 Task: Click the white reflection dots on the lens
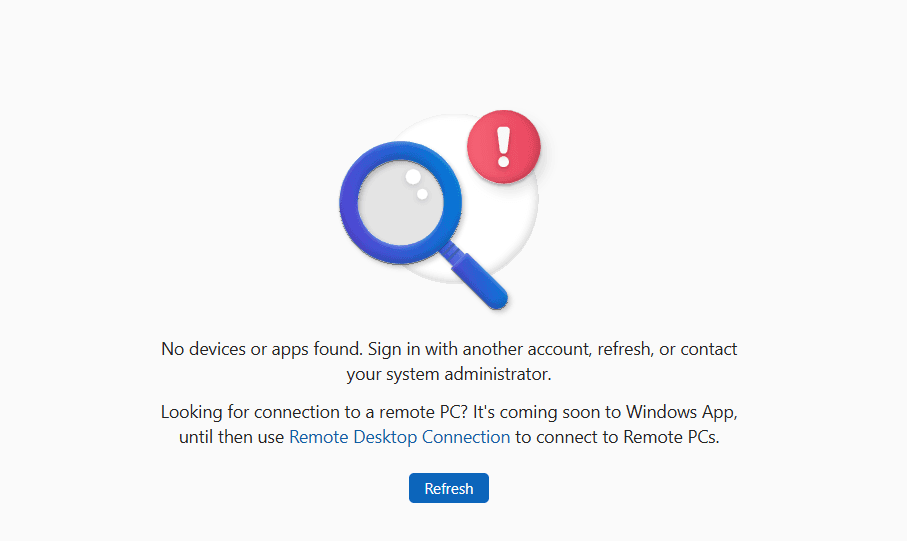[415, 182]
